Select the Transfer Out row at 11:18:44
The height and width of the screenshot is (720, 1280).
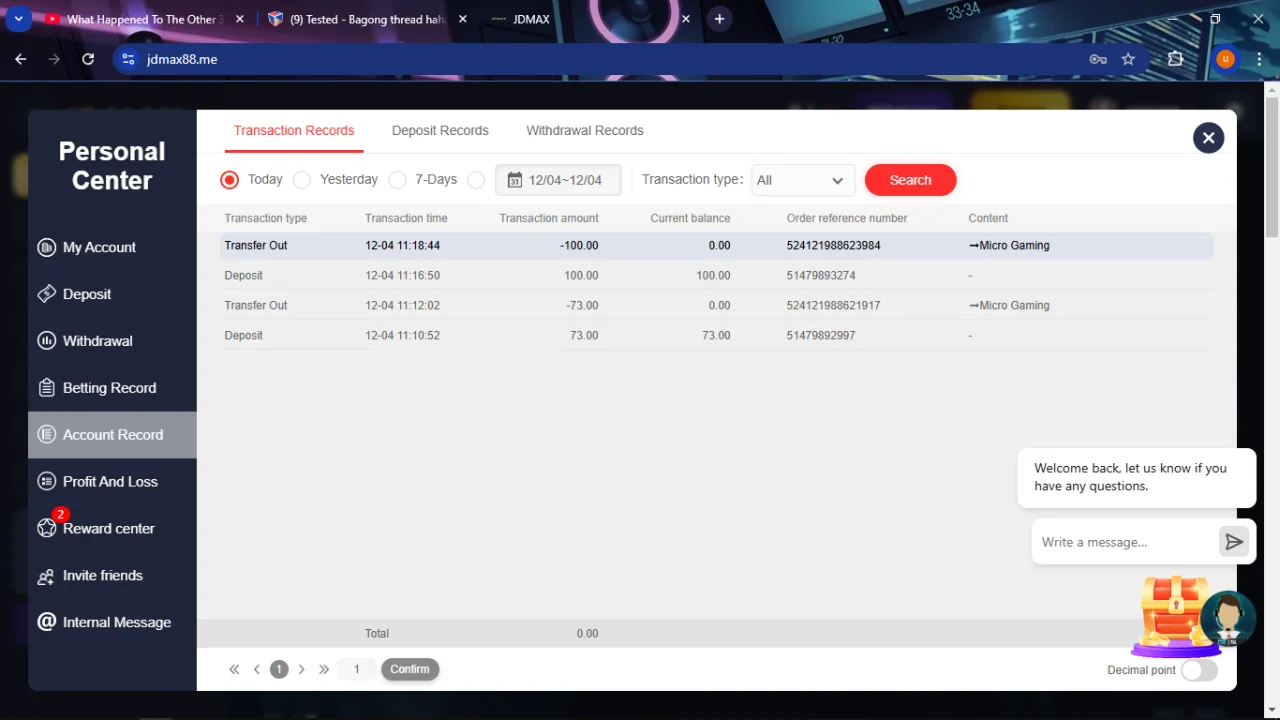(716, 246)
